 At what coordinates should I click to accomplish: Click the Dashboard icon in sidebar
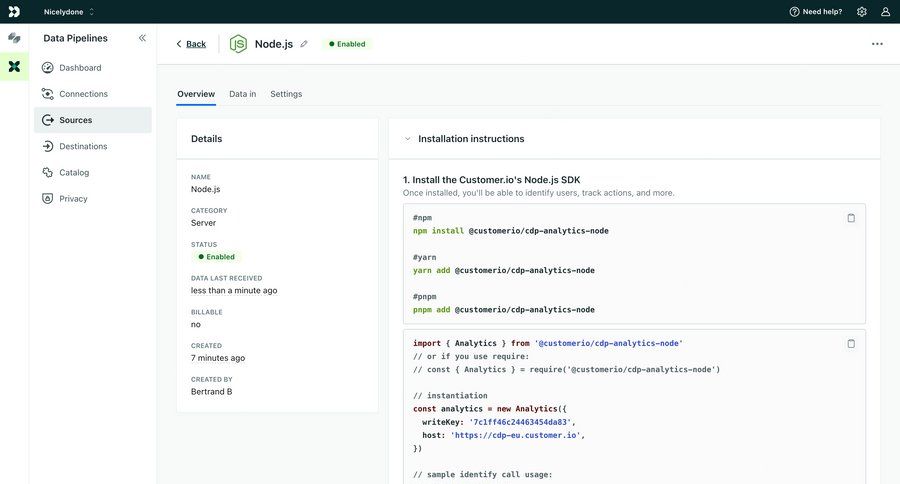click(48, 68)
